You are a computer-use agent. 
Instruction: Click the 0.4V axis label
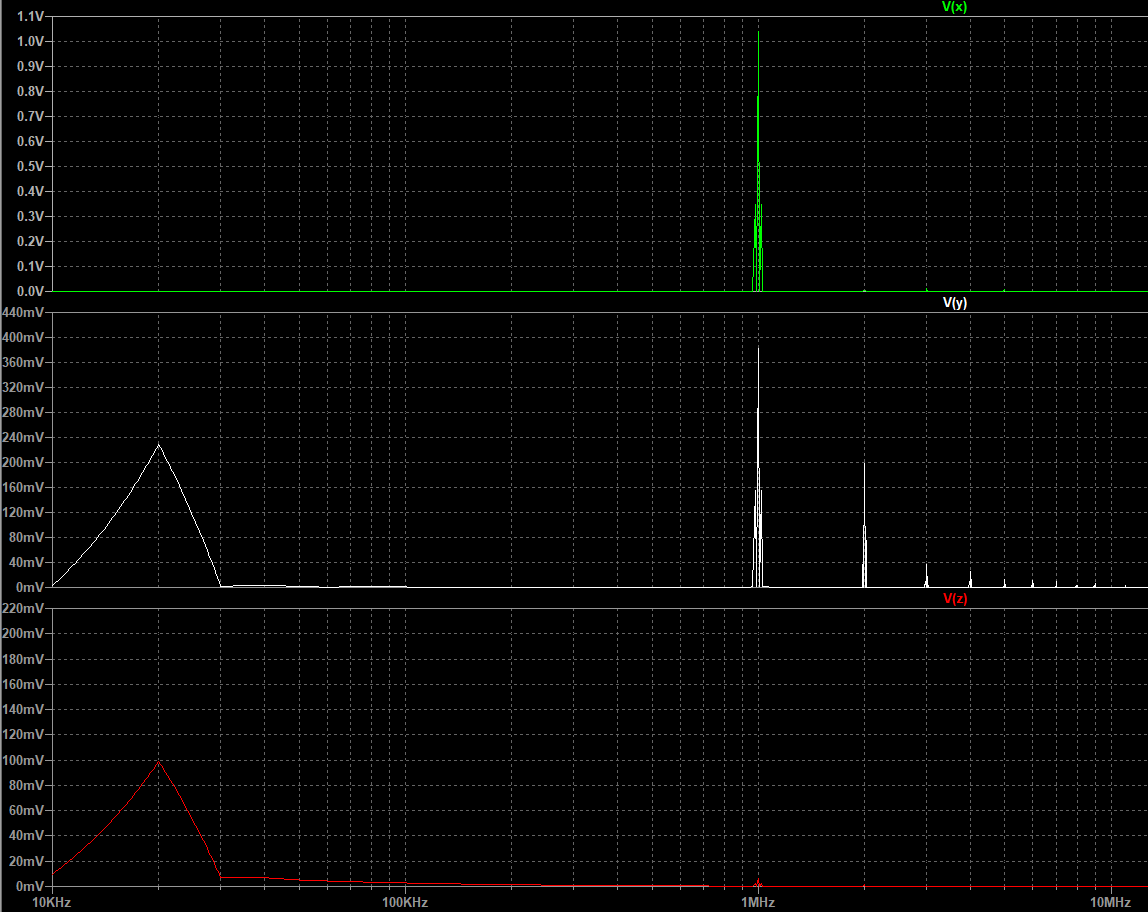(x=30, y=191)
